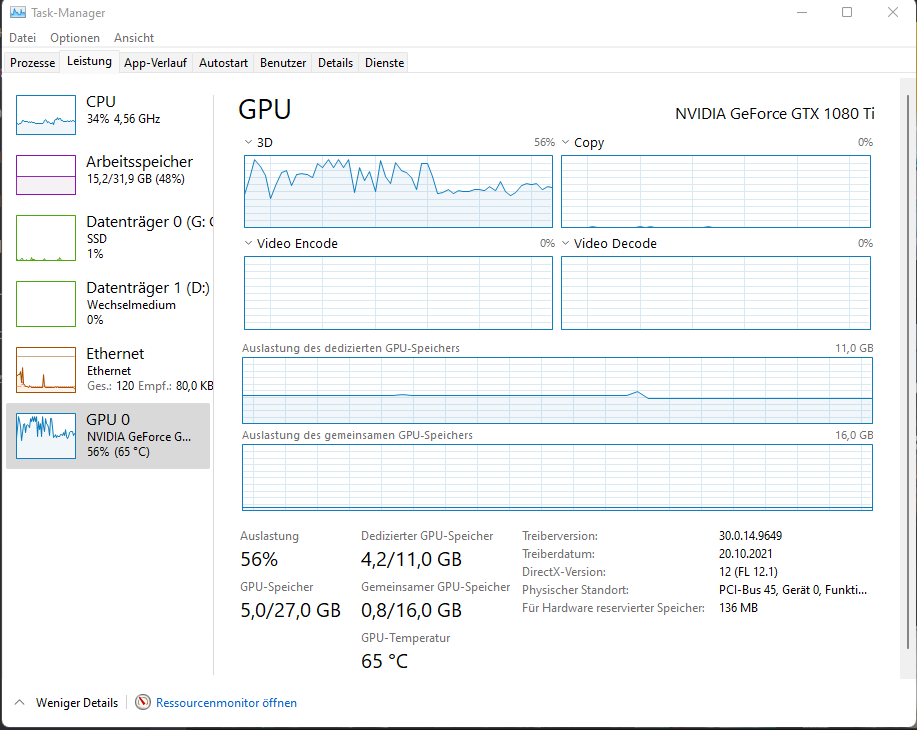The image size is (917, 730).
Task: Switch to the Dienste tab
Action: point(383,62)
